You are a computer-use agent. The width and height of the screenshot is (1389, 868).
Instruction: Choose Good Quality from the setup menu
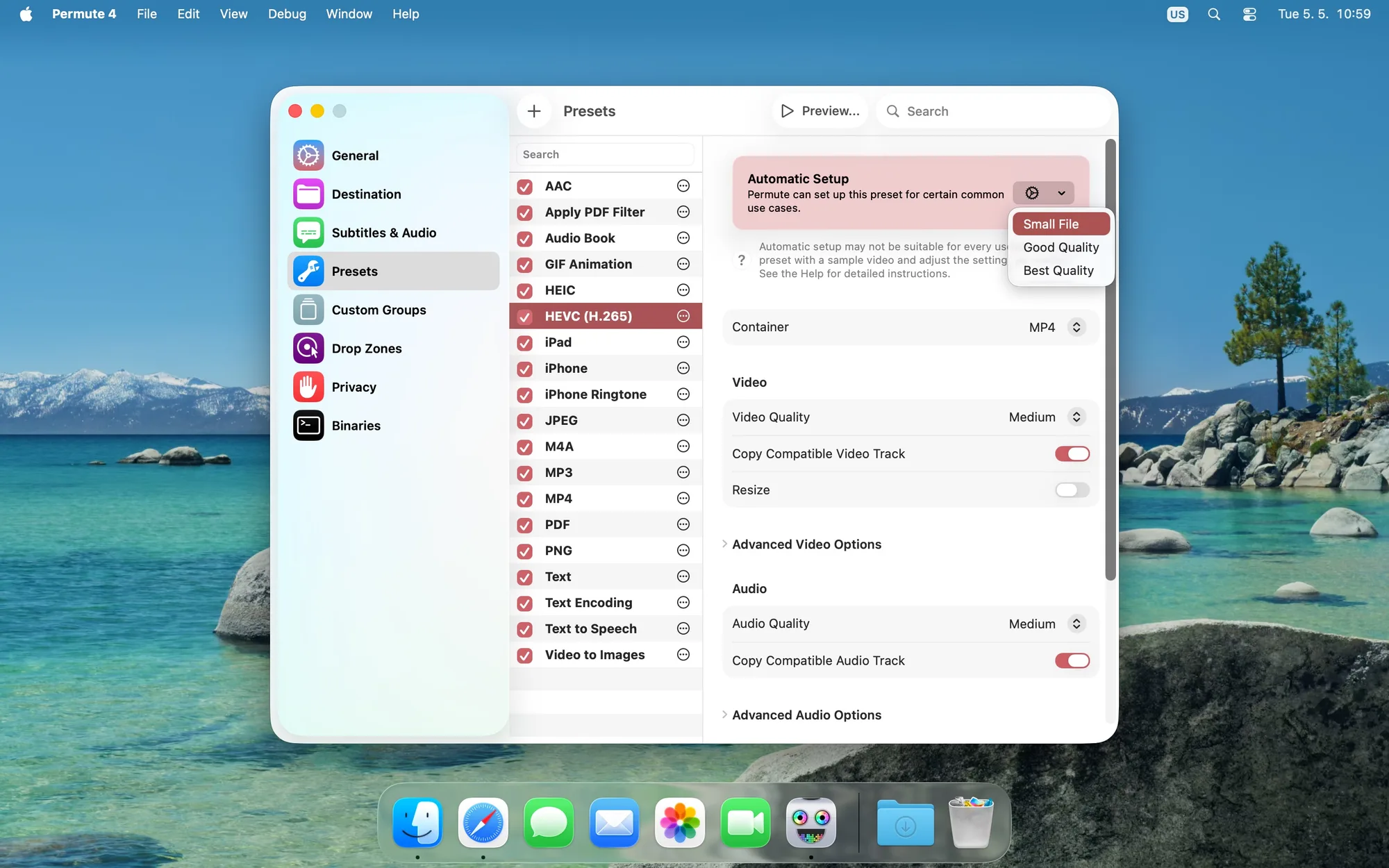[1061, 247]
